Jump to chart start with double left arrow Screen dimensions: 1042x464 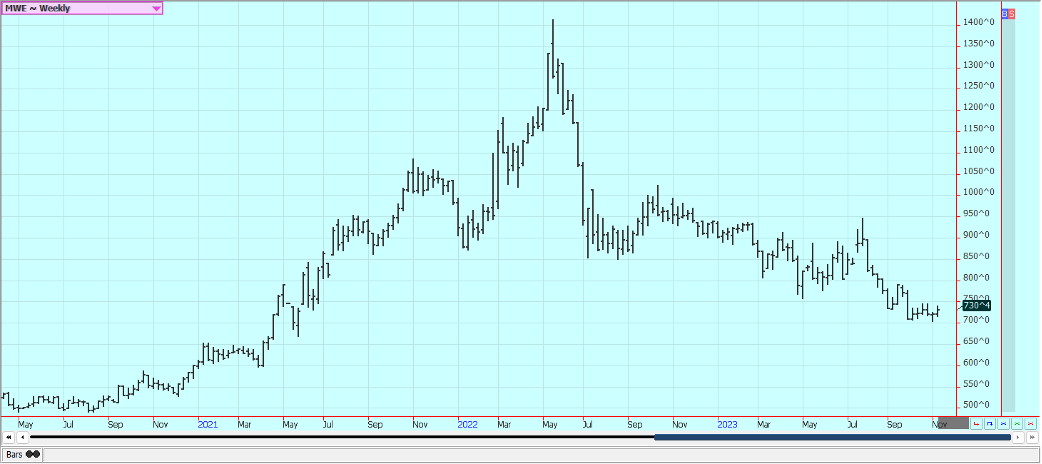click(8, 437)
